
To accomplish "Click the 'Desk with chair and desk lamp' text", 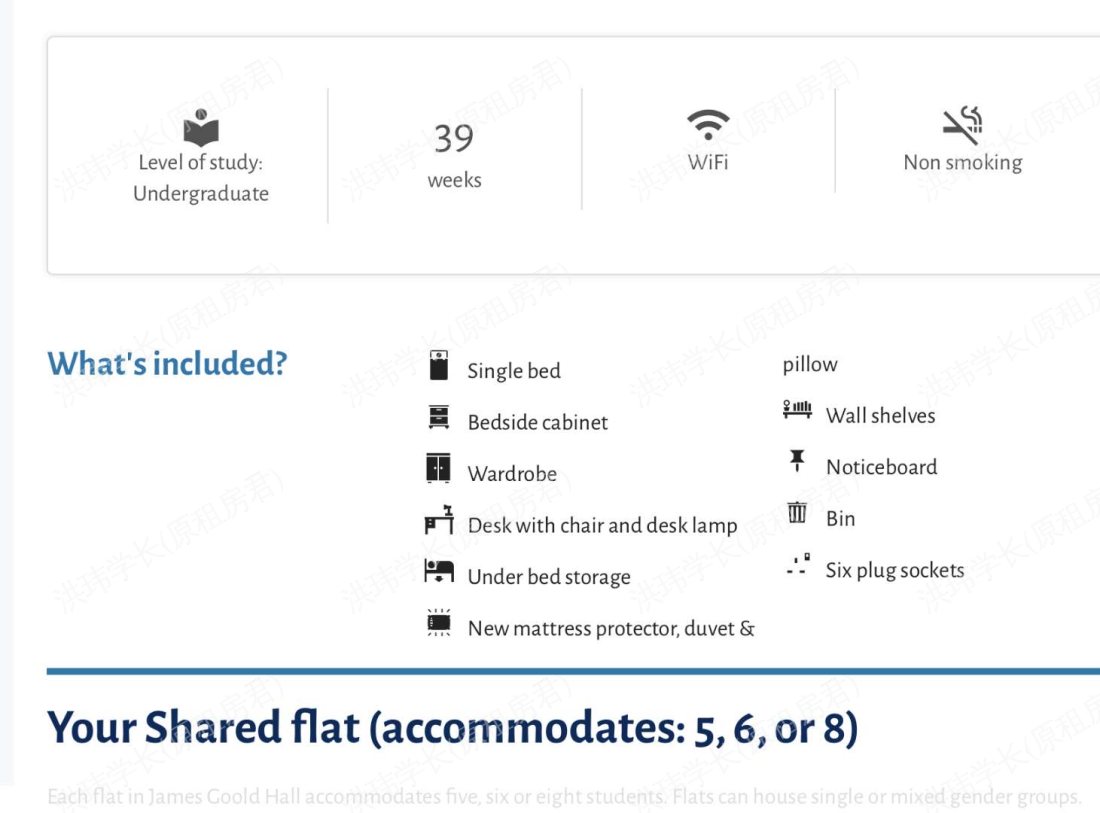I will [x=602, y=525].
